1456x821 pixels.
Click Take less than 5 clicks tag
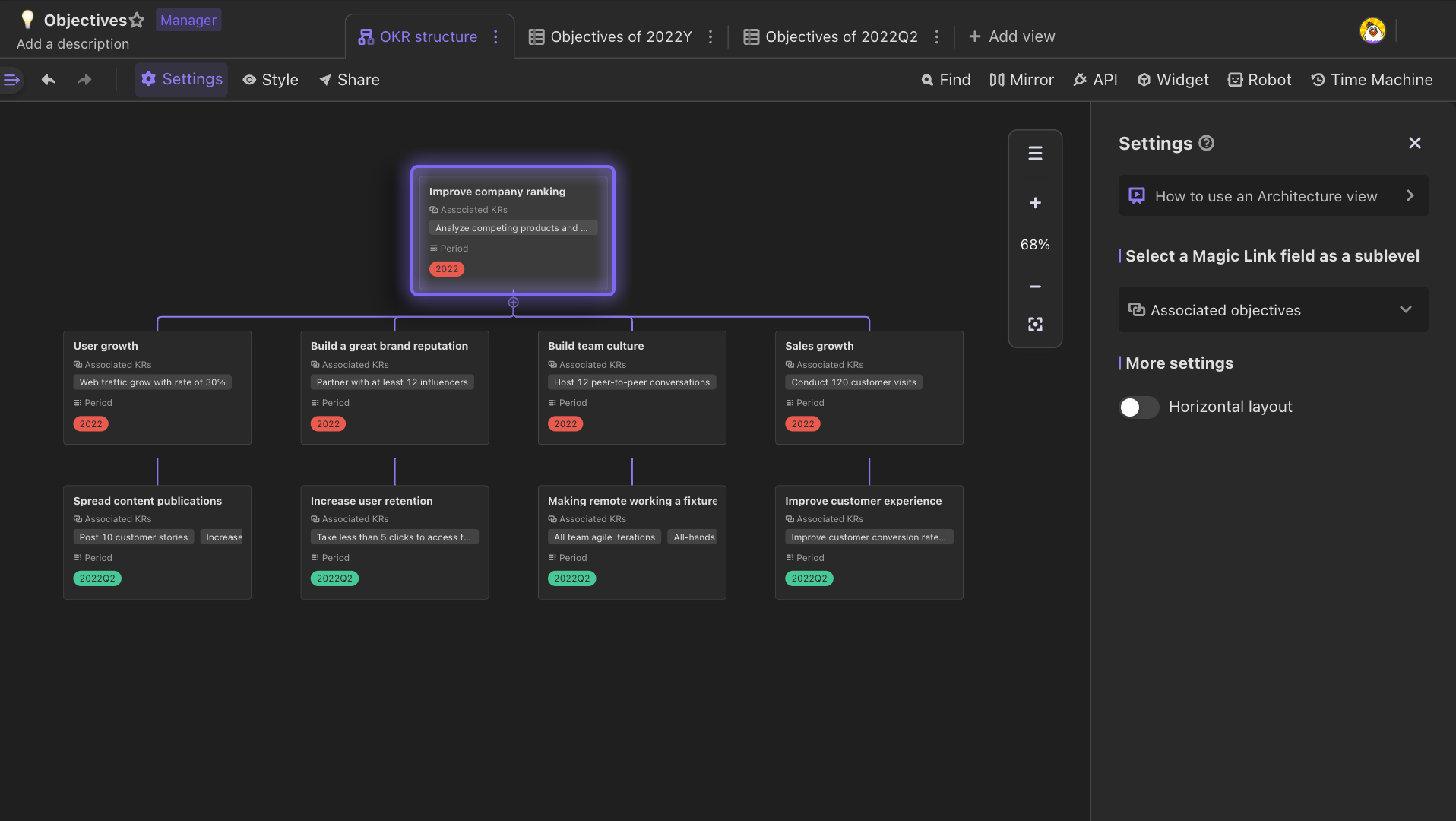(394, 537)
